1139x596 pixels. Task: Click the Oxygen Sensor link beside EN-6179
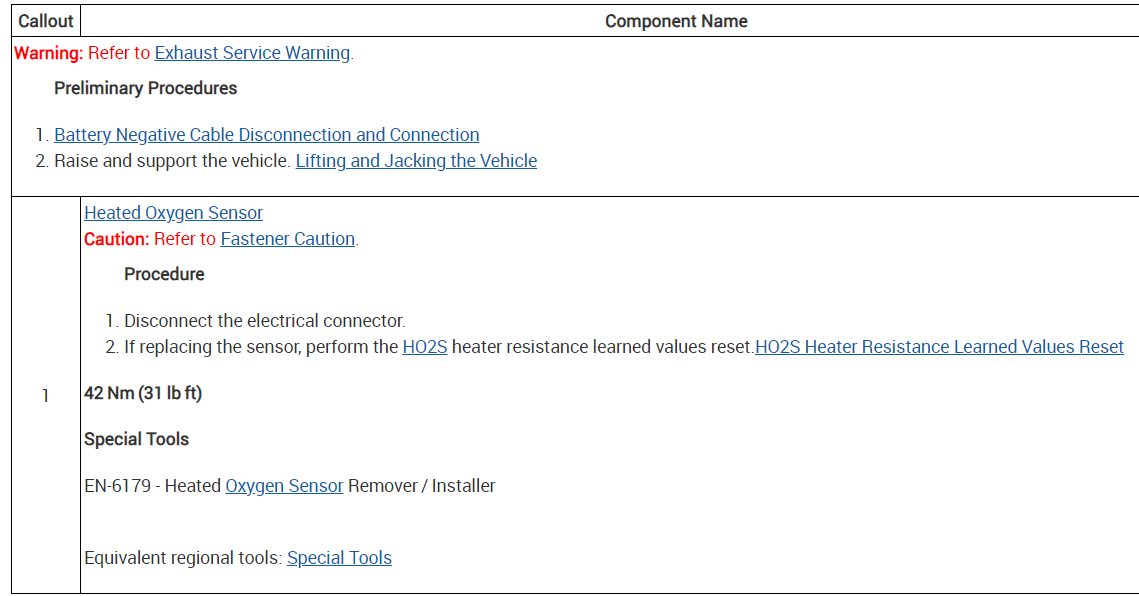[284, 486]
